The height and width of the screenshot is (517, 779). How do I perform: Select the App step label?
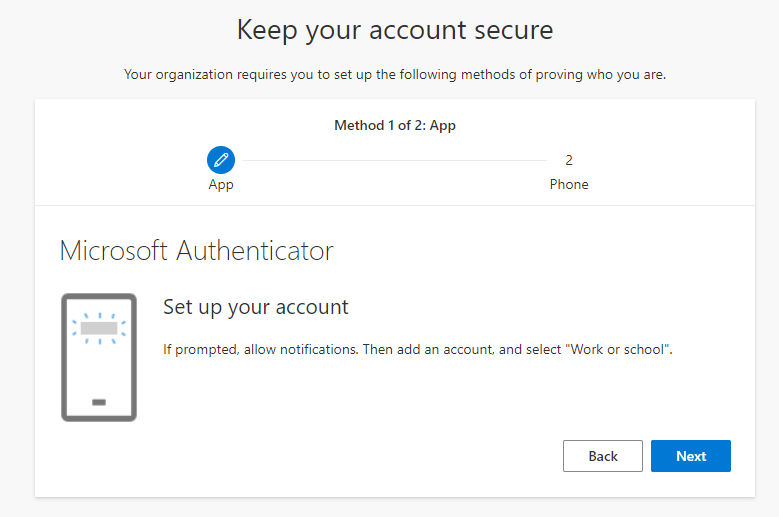tap(221, 185)
